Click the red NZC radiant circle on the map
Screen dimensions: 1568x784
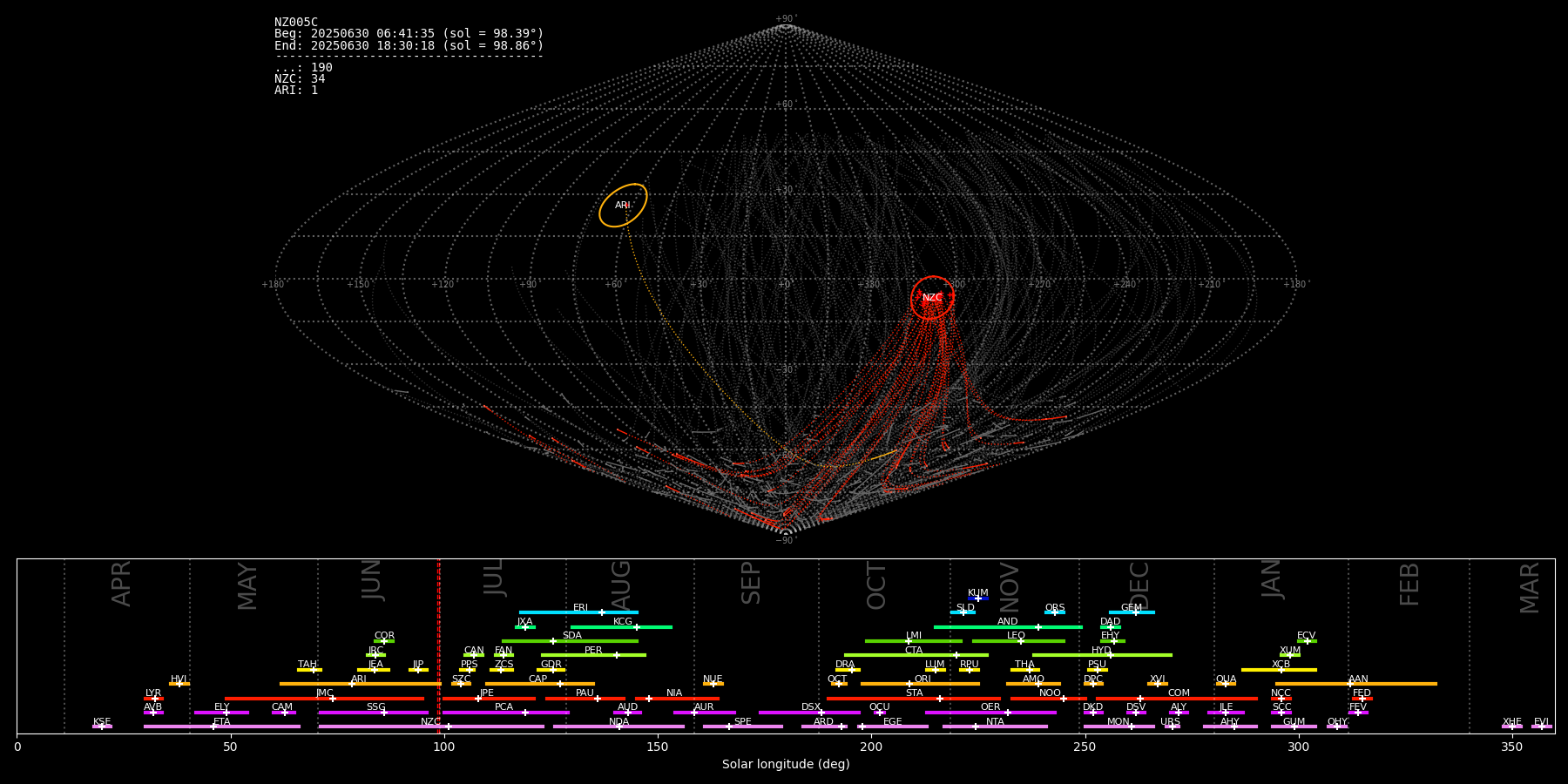point(932,298)
